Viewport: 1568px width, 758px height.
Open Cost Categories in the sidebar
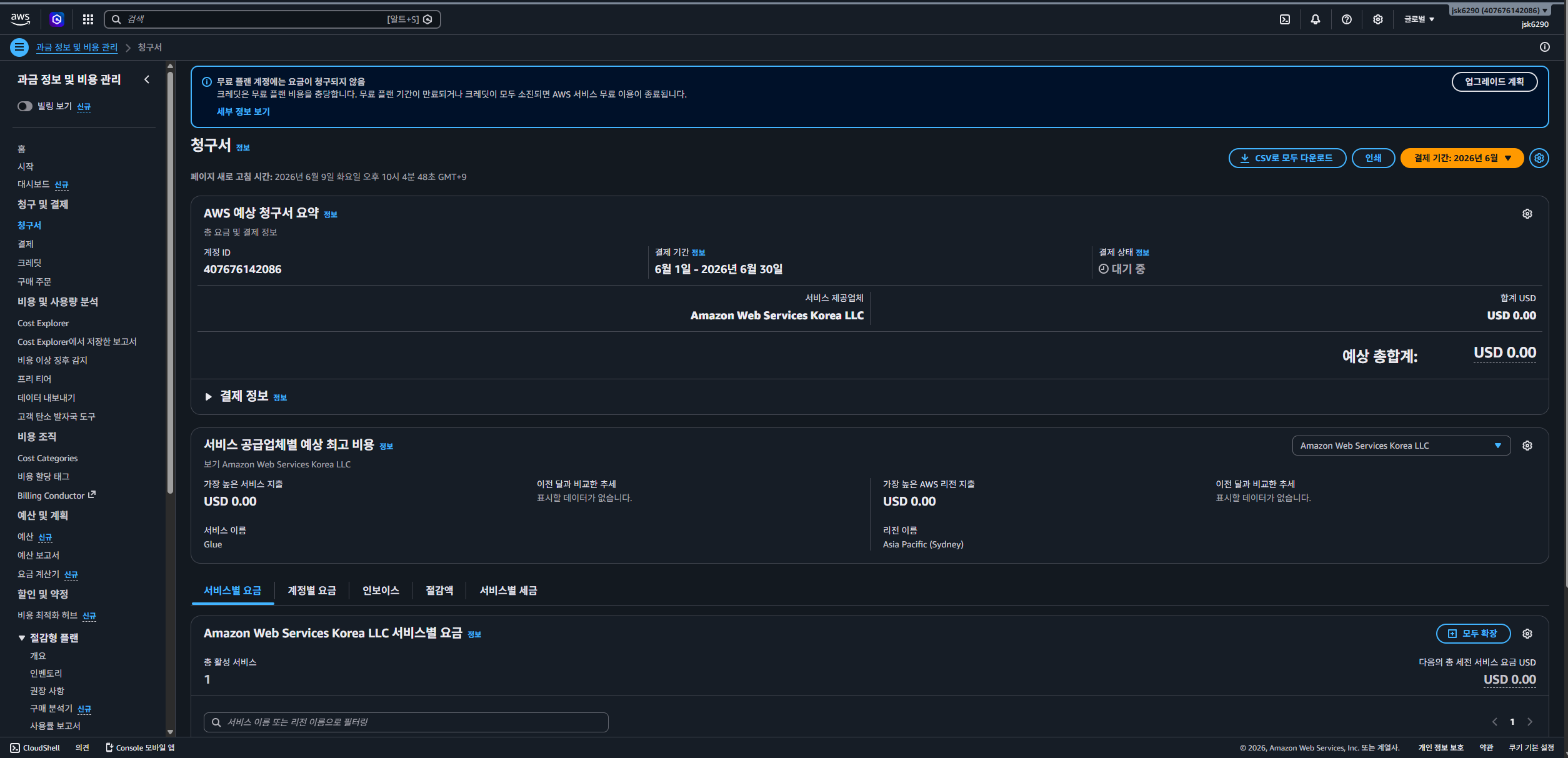47,458
